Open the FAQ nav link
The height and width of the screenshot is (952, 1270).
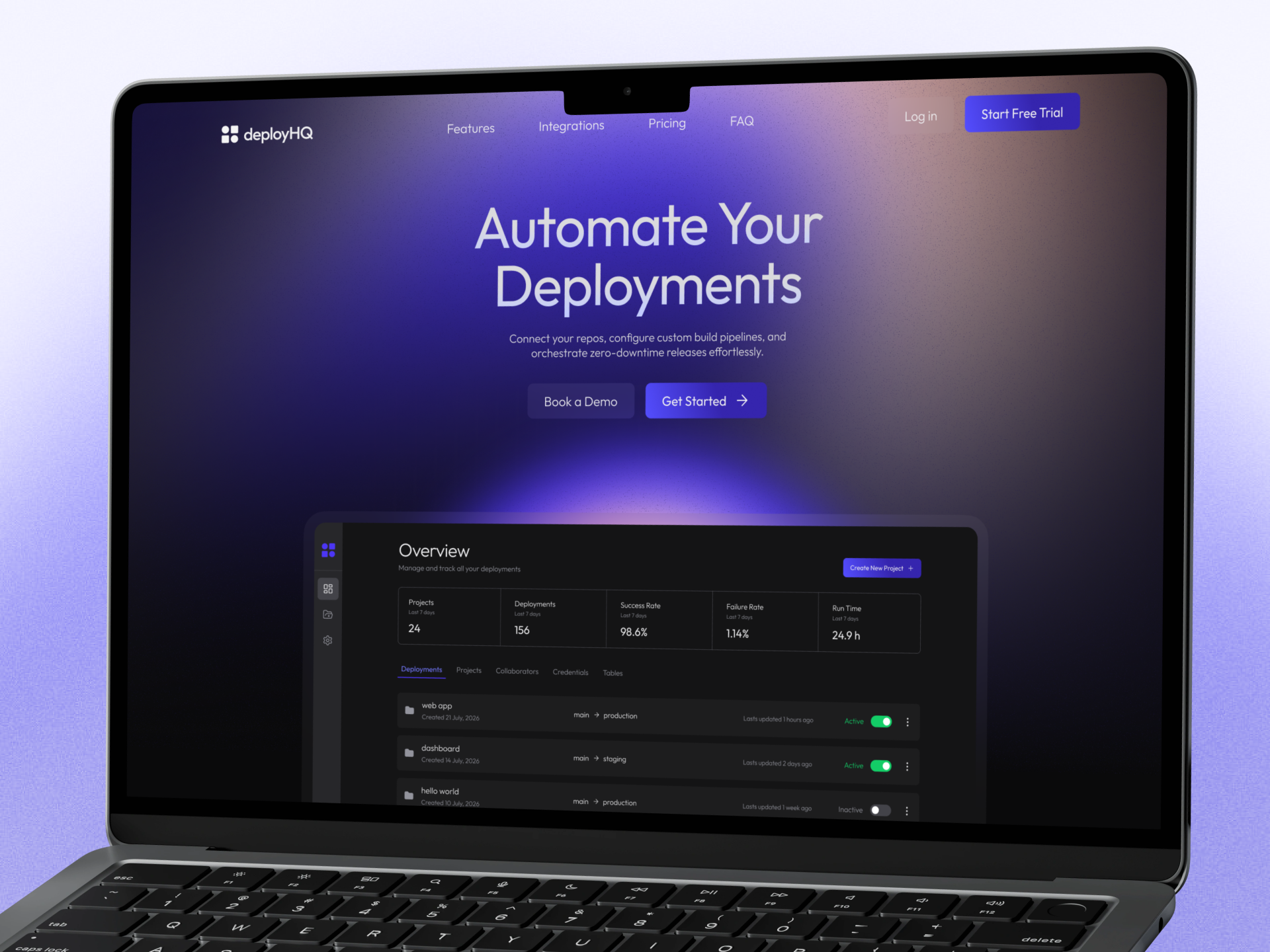(x=741, y=121)
